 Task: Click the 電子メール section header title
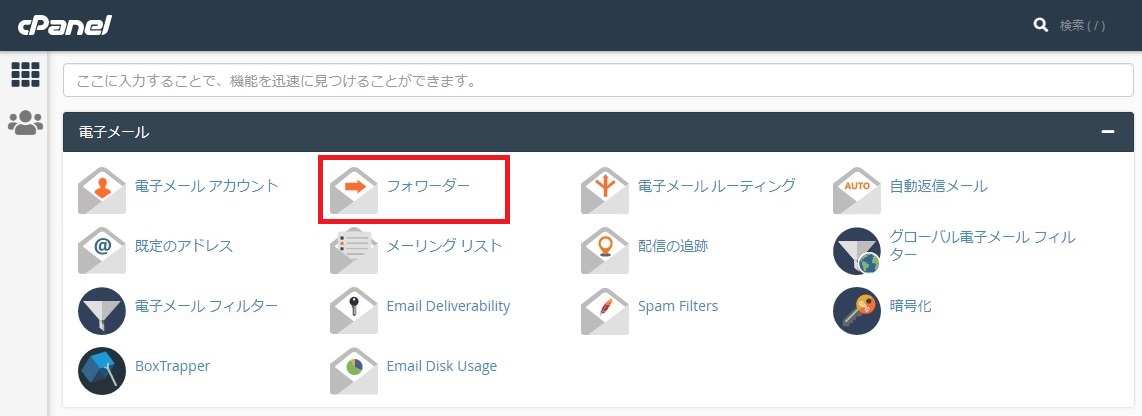[x=114, y=132]
